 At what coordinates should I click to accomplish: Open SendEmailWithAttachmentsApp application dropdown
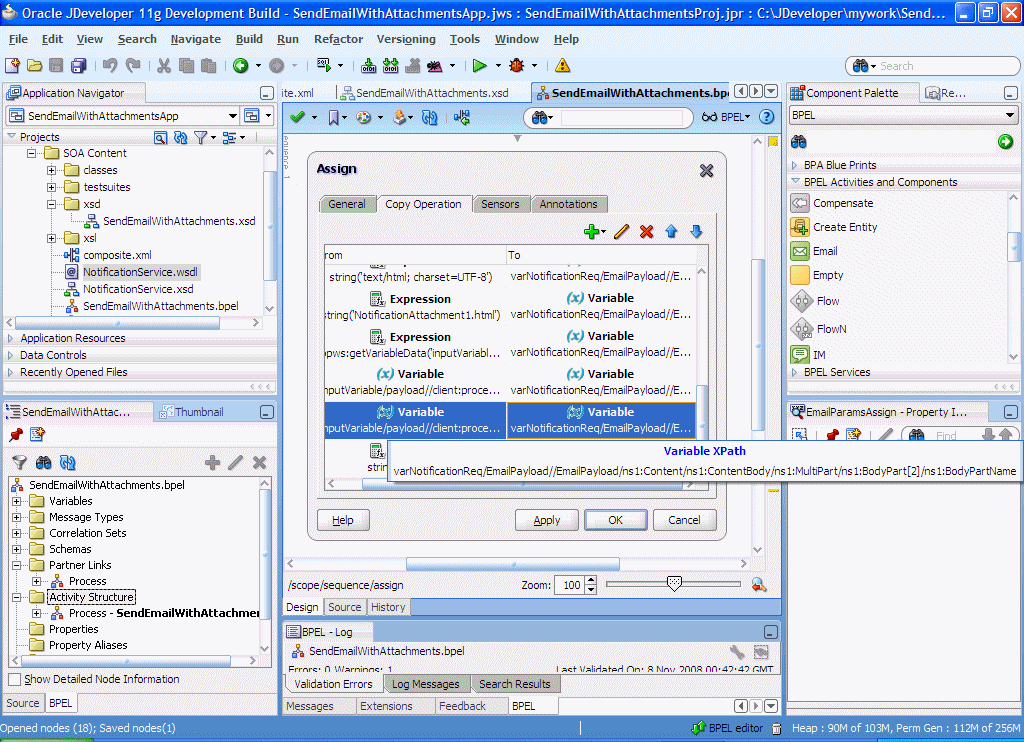pos(232,116)
